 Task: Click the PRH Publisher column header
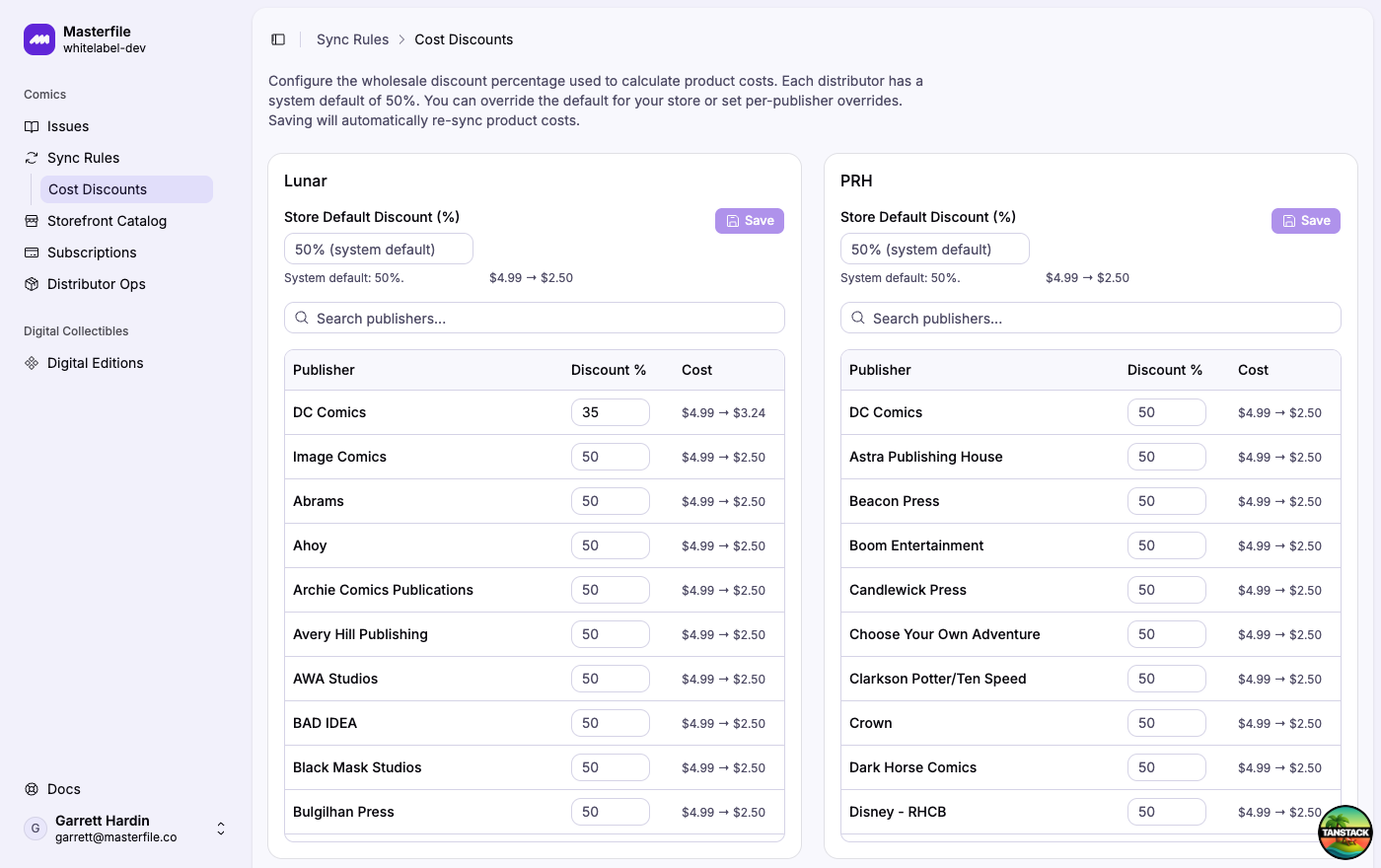[880, 370]
